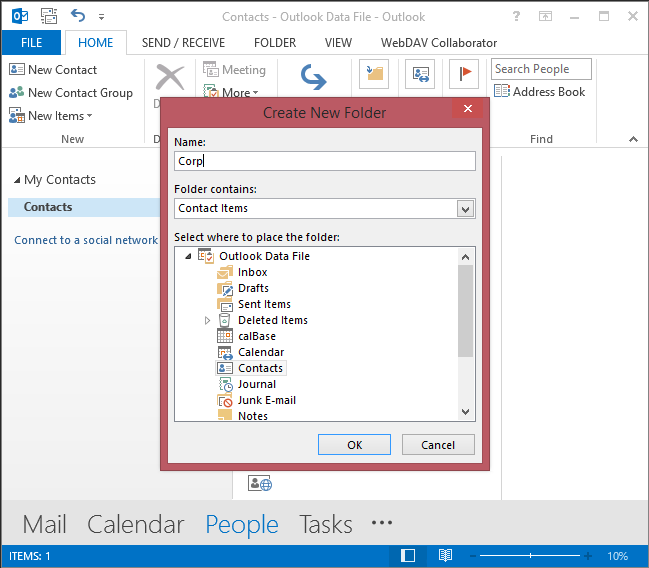The image size is (649, 568).
Task: Switch to Calendar in navigation bar
Action: pyautogui.click(x=135, y=524)
